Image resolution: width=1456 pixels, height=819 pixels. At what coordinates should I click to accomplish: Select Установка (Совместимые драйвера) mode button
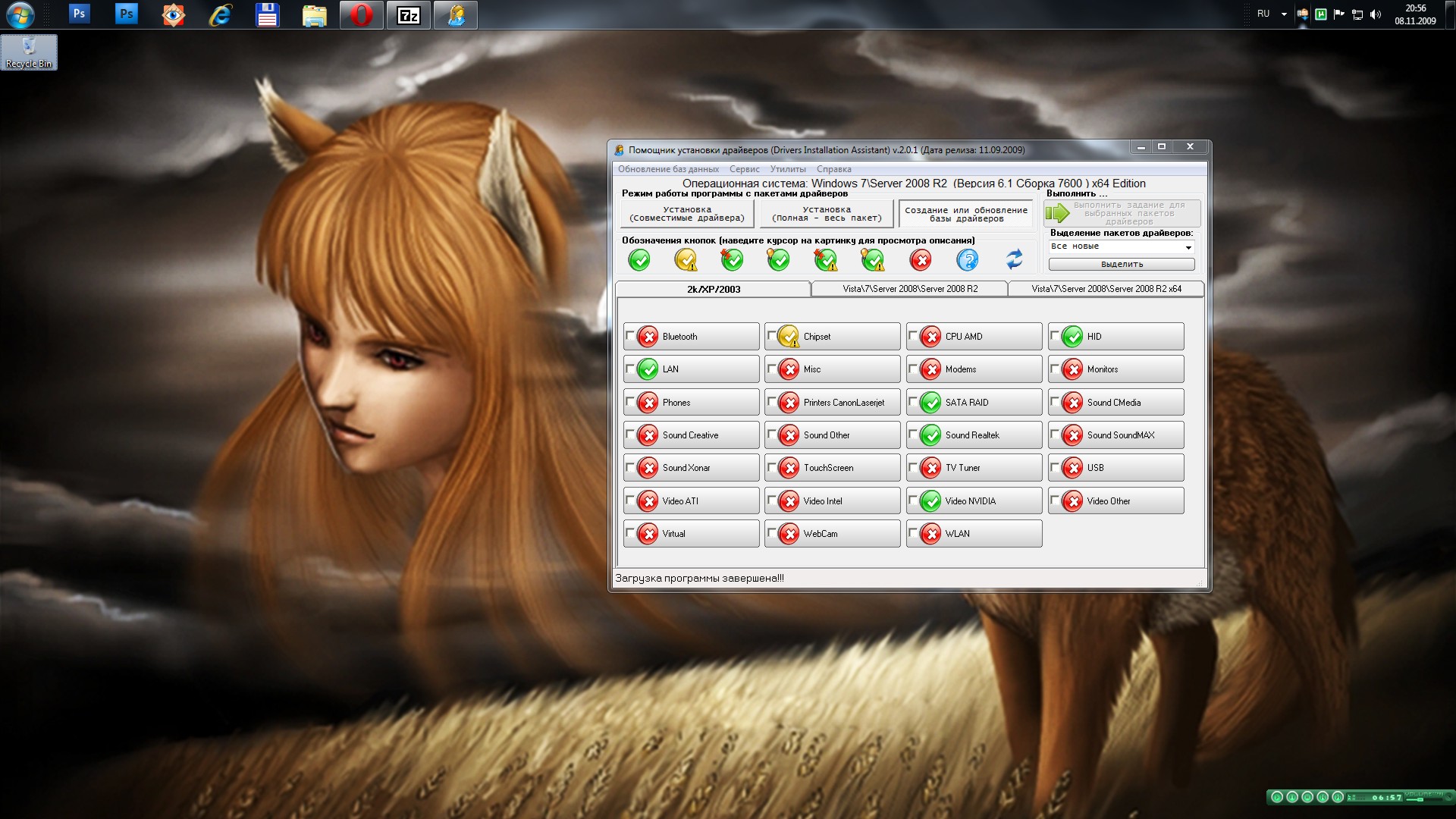pyautogui.click(x=687, y=214)
